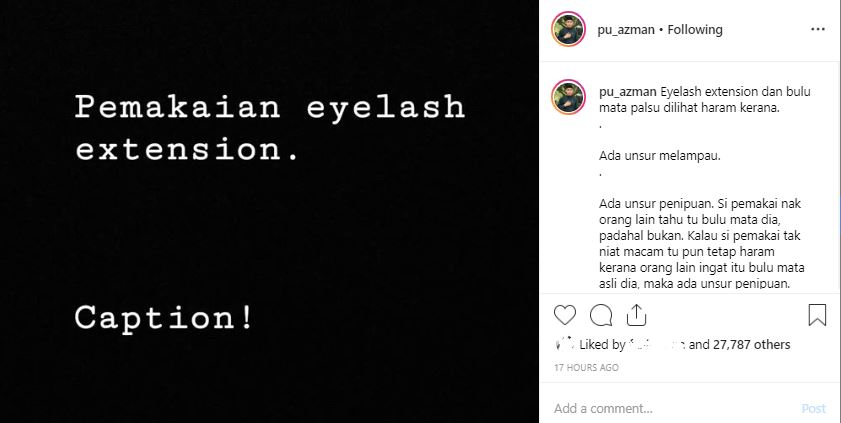The height and width of the screenshot is (423, 841).
Task: Open comments via the speech bubble icon
Action: (601, 316)
